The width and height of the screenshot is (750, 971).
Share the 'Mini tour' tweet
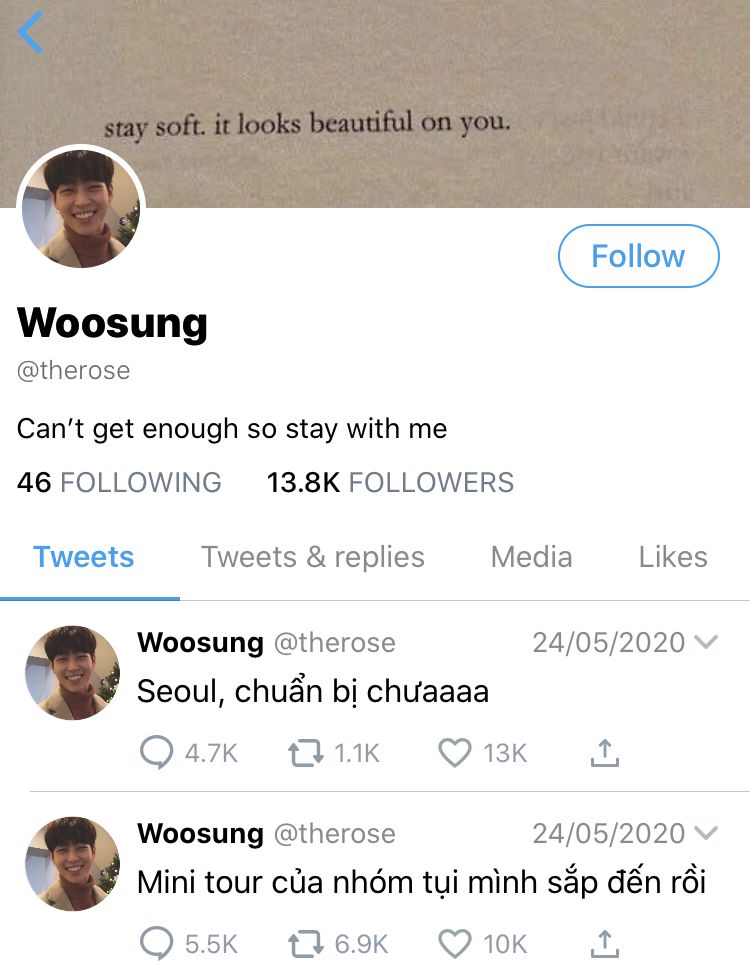click(604, 943)
